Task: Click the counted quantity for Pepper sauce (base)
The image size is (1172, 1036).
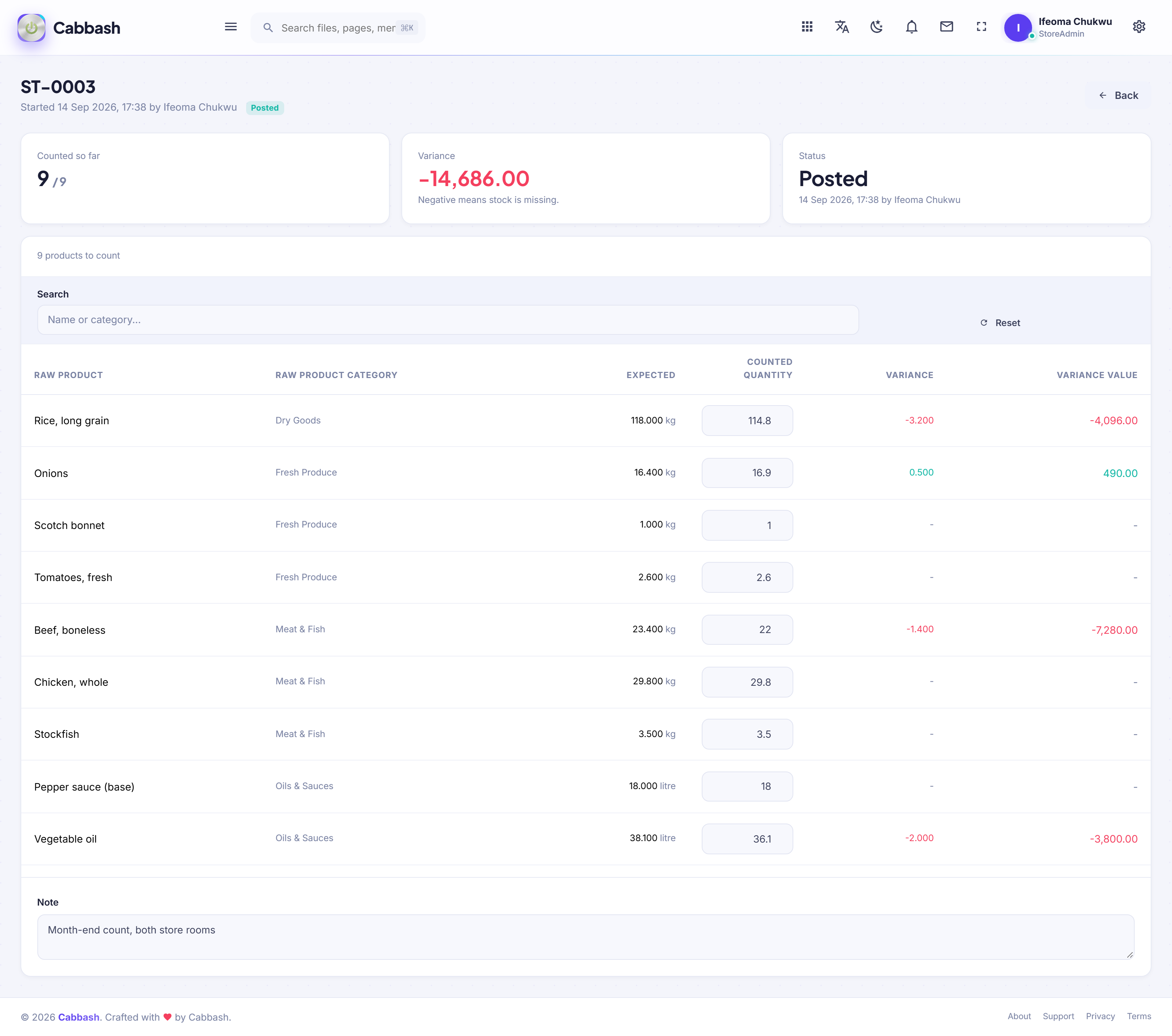Action: [747, 787]
